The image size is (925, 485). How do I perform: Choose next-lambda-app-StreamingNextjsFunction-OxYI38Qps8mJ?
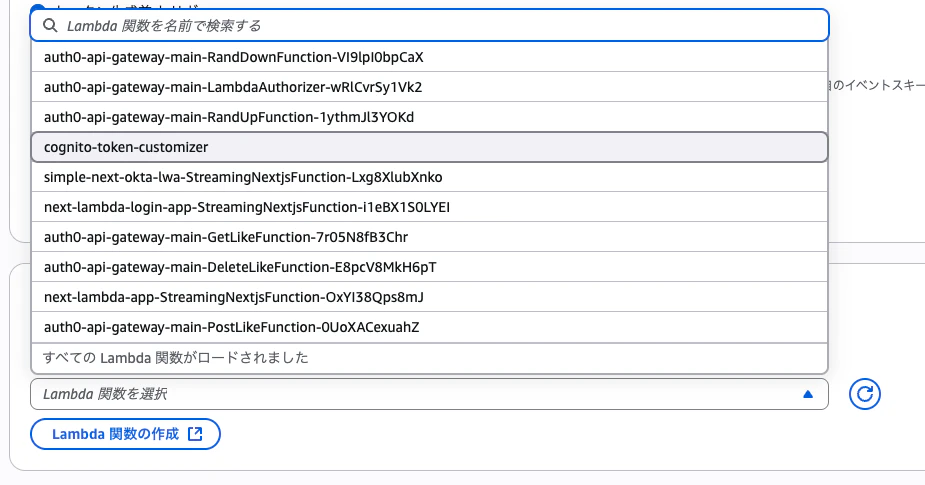tap(429, 297)
